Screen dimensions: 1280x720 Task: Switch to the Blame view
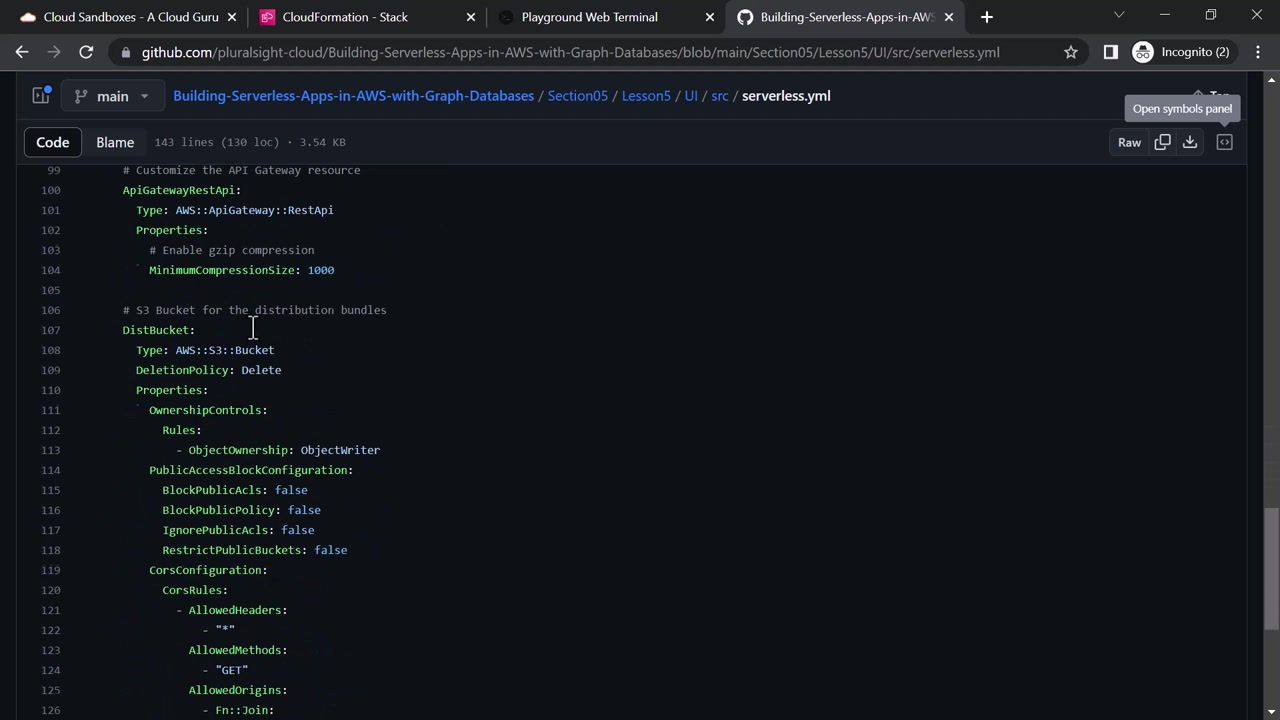[115, 142]
